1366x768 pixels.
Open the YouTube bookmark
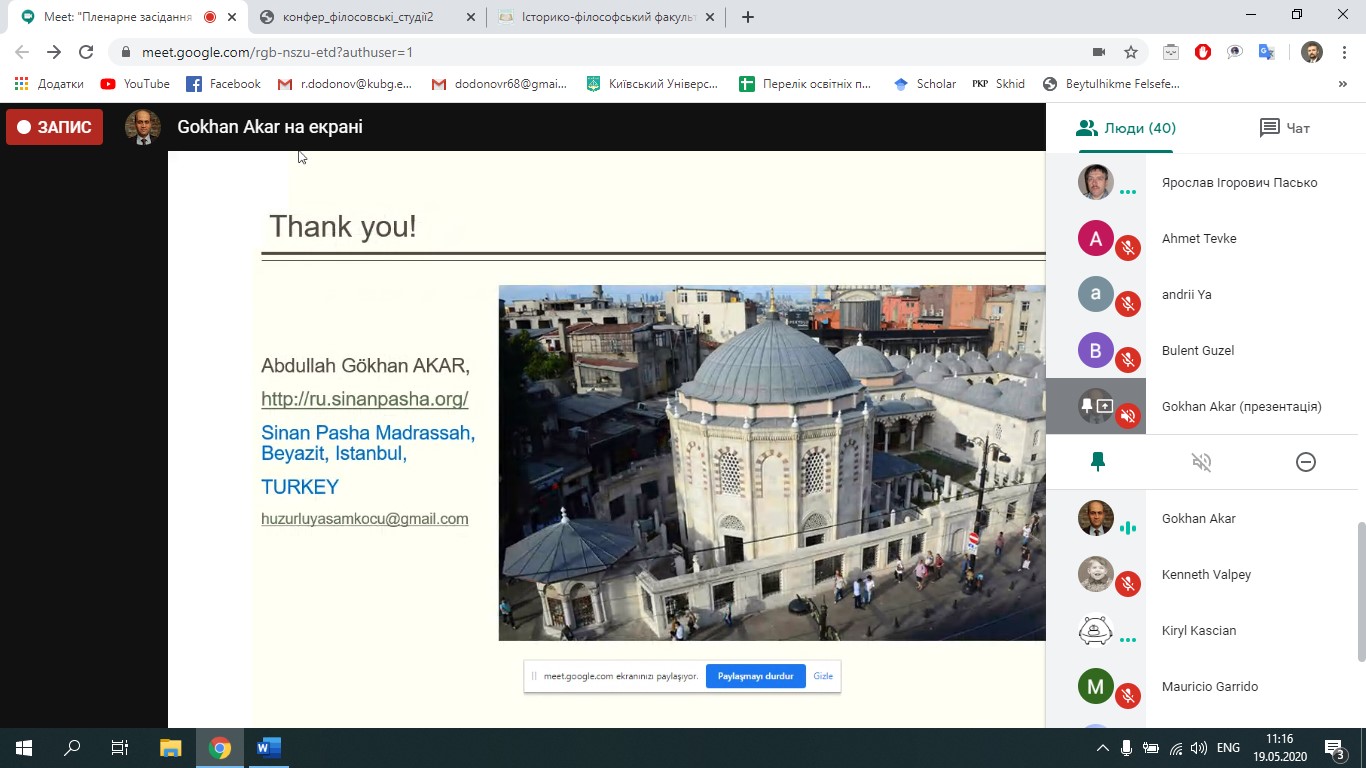coord(135,84)
